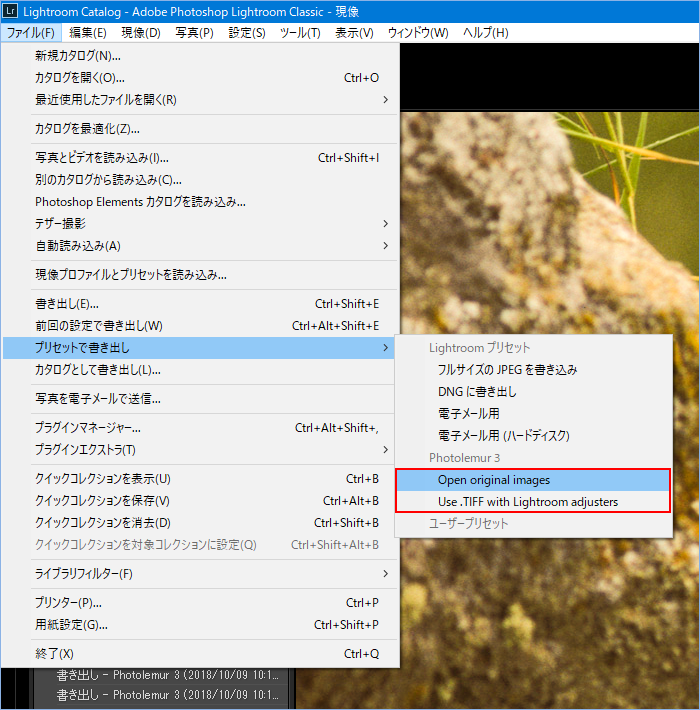This screenshot has width=700, height=710.
Task: Open the 写真(P) menu
Action: pyautogui.click(x=194, y=33)
